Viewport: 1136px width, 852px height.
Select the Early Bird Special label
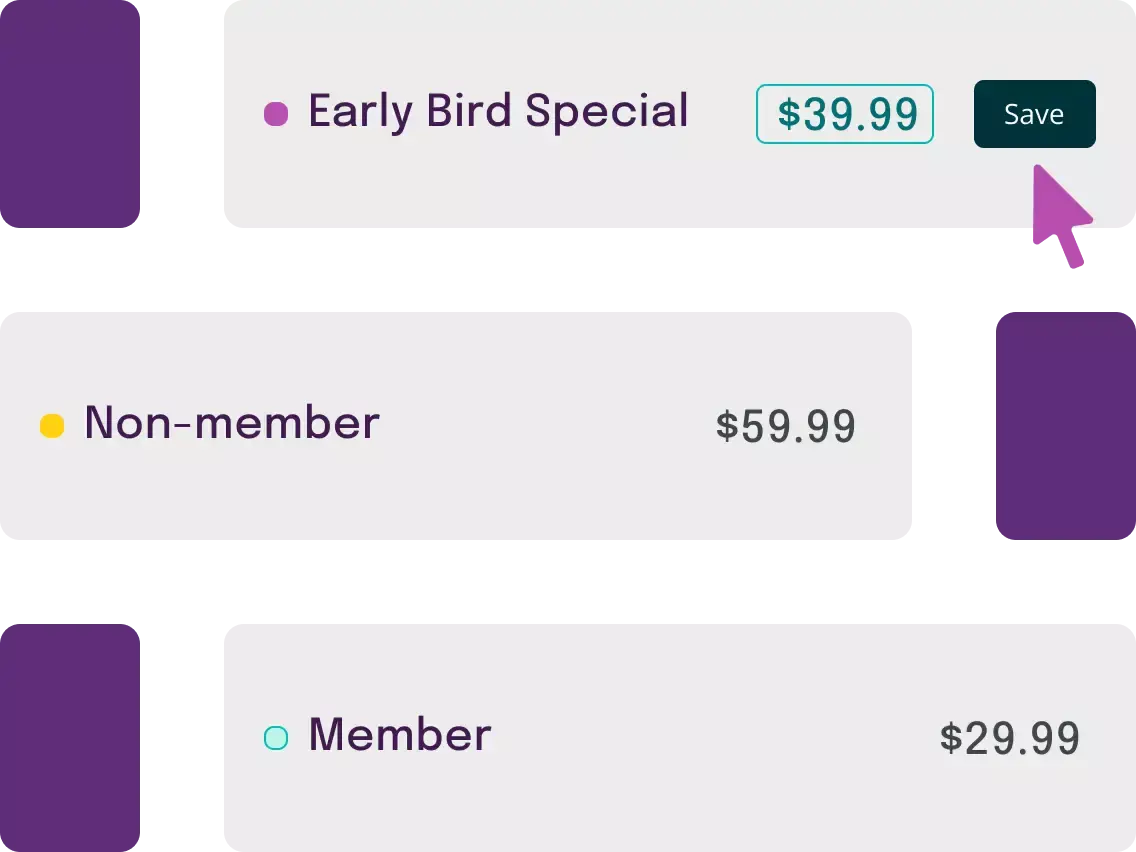point(498,112)
